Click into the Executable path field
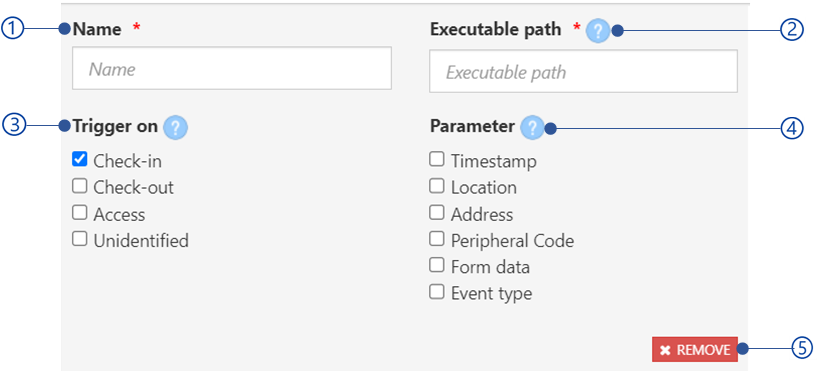817x371 pixels. tap(584, 71)
